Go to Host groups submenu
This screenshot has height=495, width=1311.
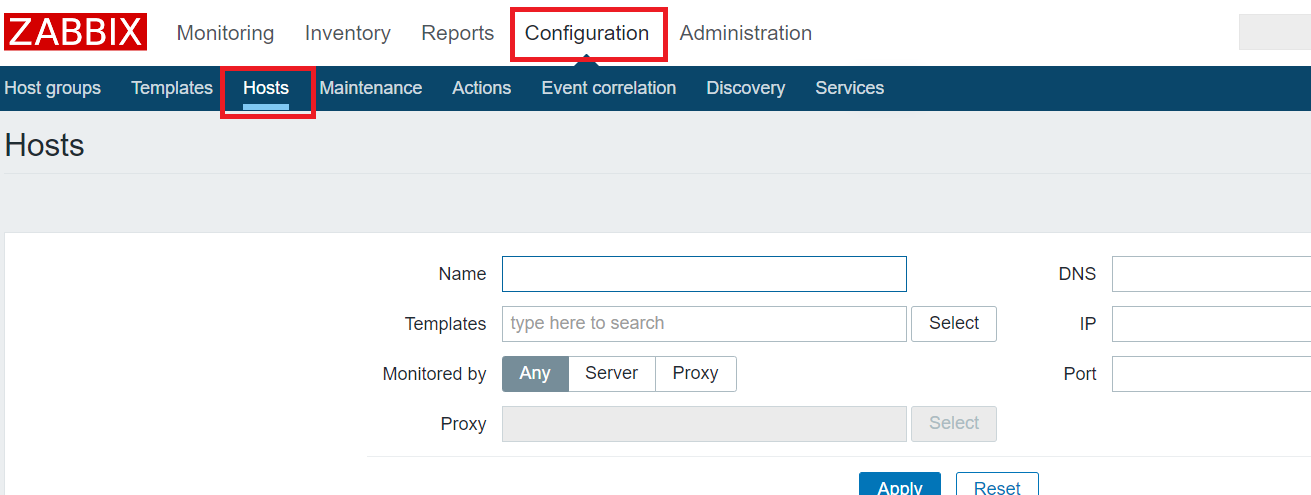point(53,88)
